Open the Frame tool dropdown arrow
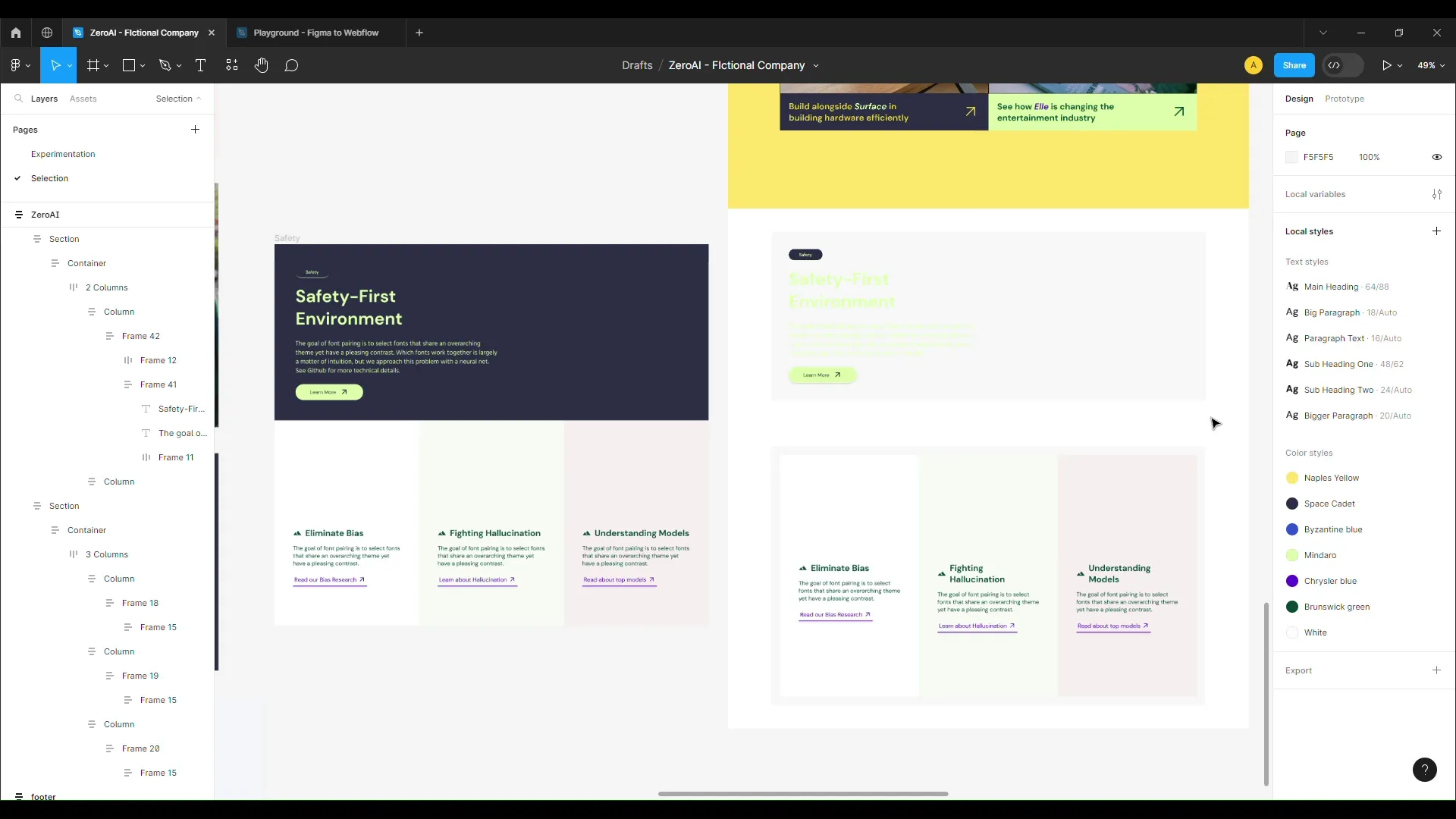 tap(106, 66)
